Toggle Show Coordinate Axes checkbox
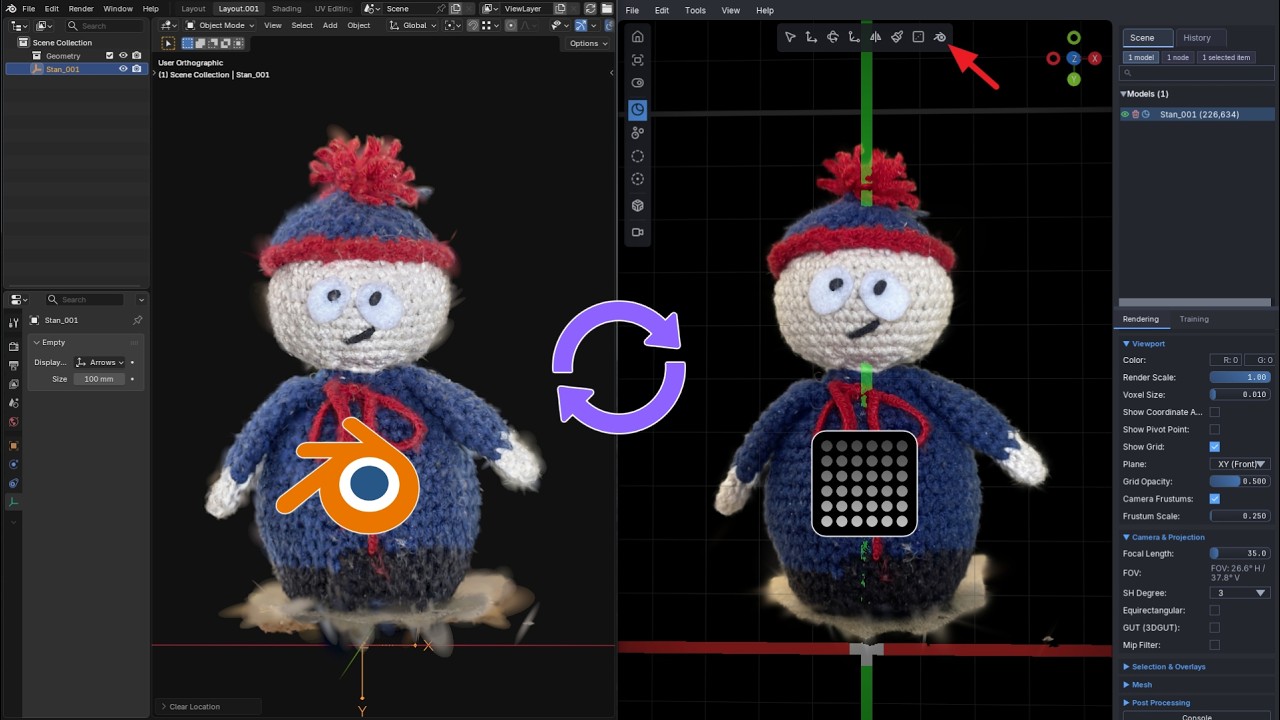1280x720 pixels. 1215,412
